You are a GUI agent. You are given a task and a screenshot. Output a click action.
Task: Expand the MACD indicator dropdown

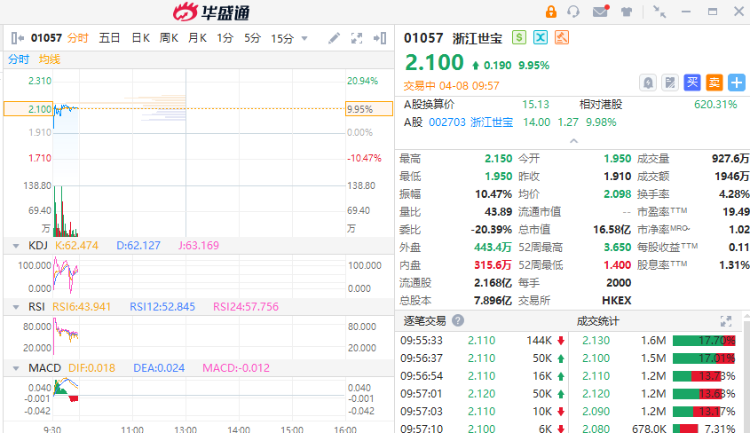(14, 368)
